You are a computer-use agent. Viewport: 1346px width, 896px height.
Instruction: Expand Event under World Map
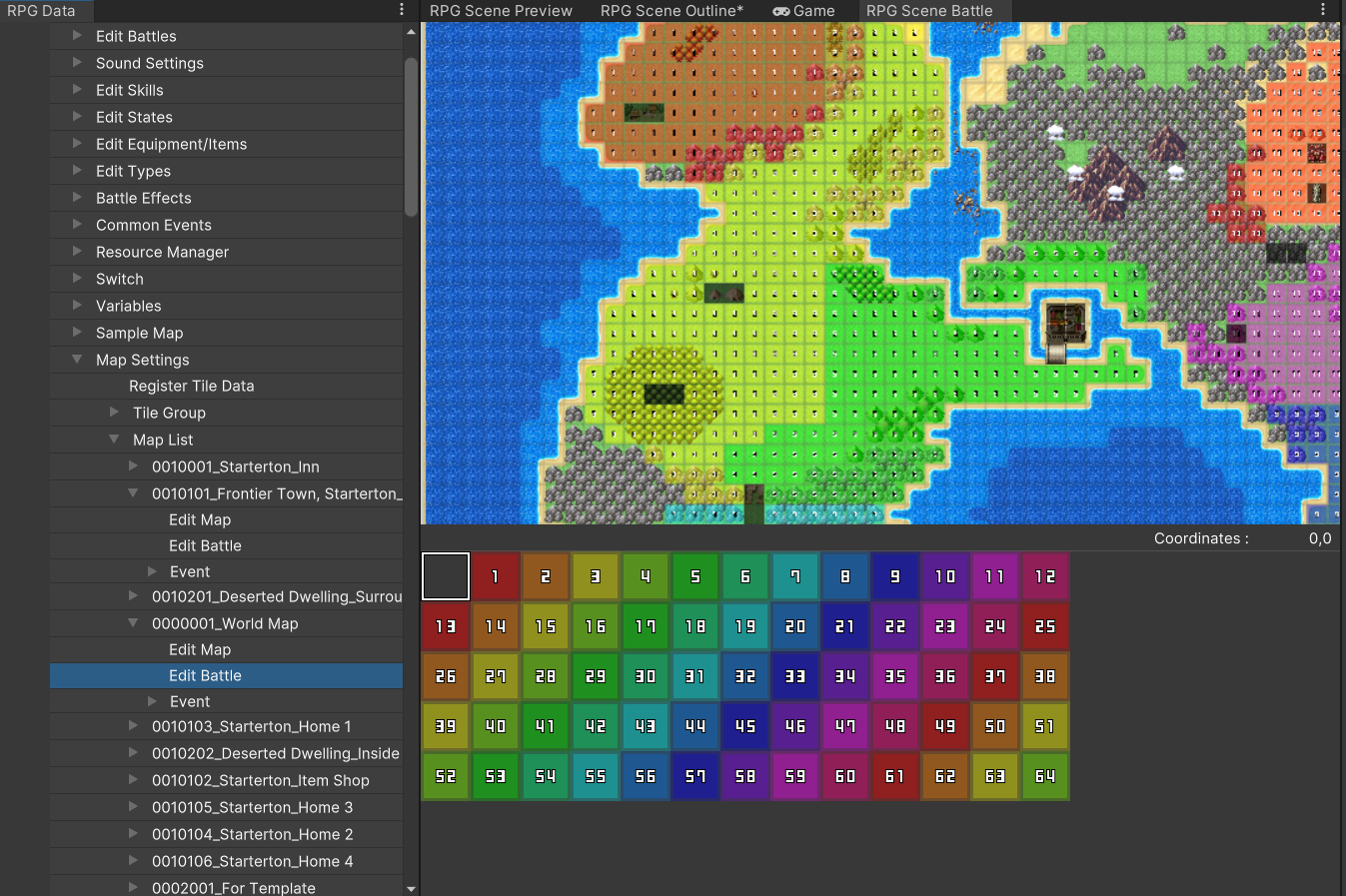[152, 700]
